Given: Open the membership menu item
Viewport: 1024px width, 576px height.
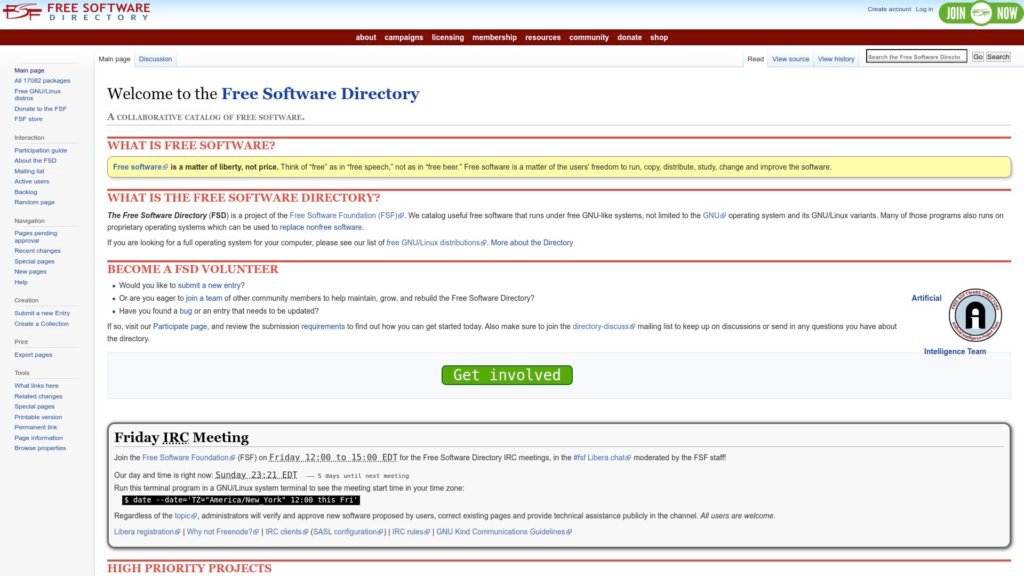Looking at the screenshot, I should pyautogui.click(x=494, y=37).
